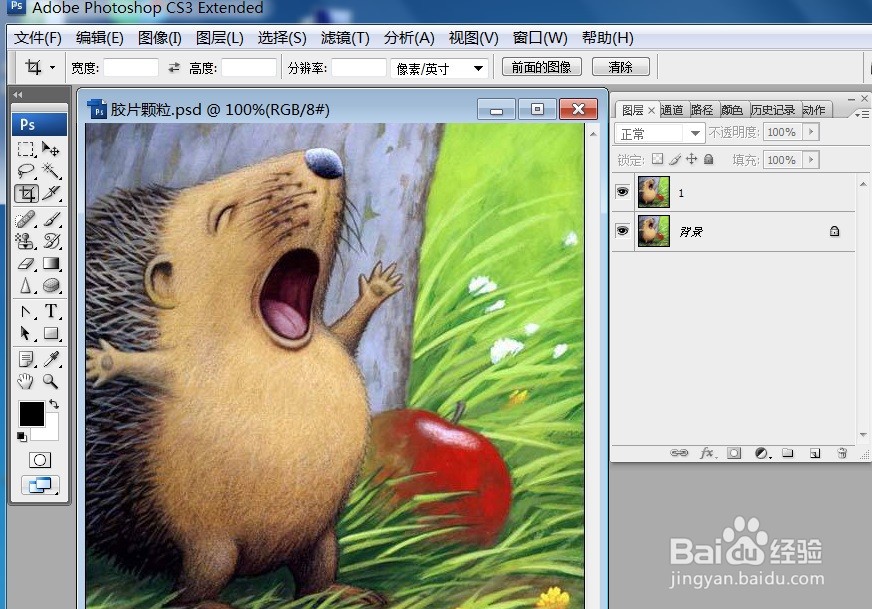Open the 滤镜(T) menu
Image resolution: width=872 pixels, height=609 pixels.
(345, 38)
